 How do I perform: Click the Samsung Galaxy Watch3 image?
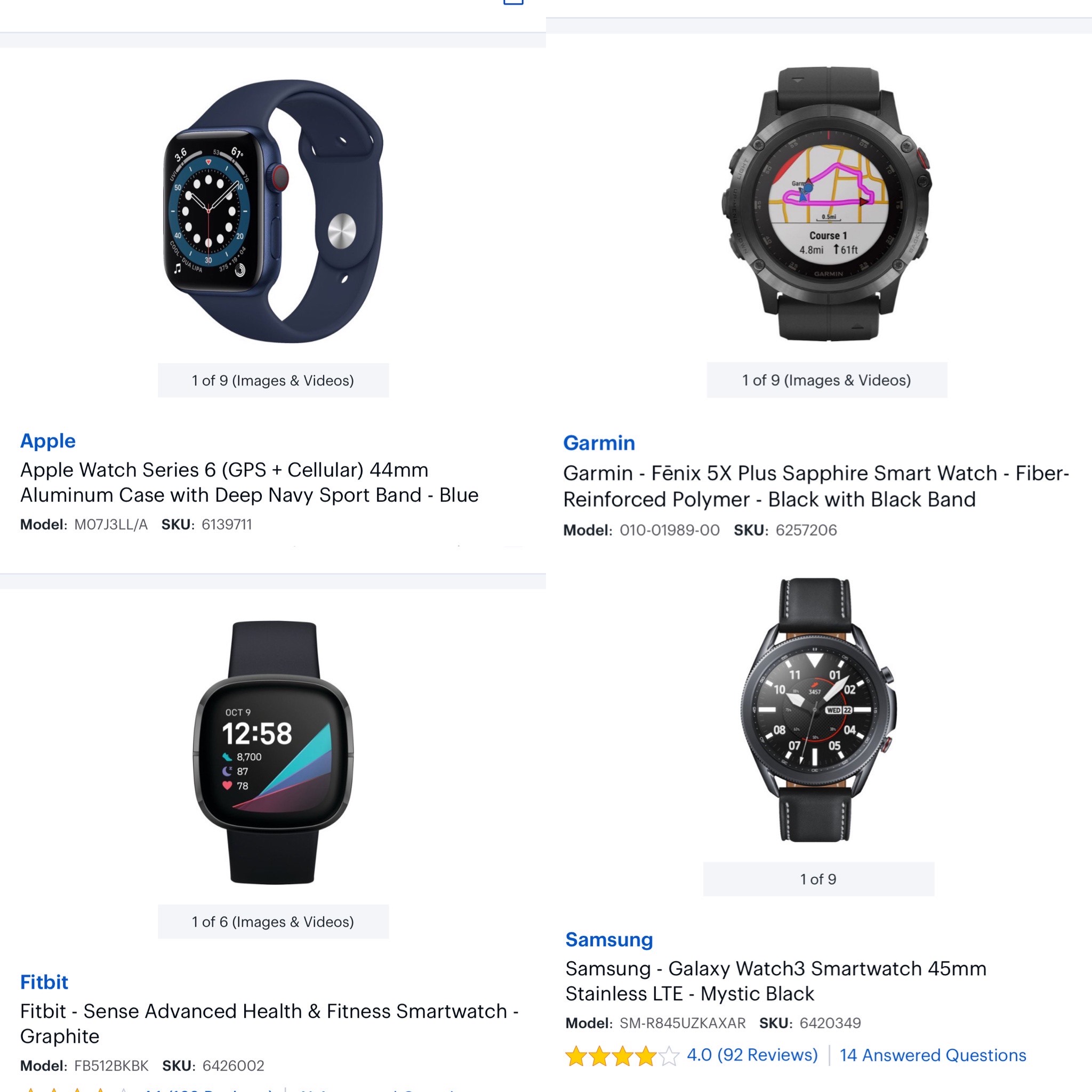coord(818,710)
